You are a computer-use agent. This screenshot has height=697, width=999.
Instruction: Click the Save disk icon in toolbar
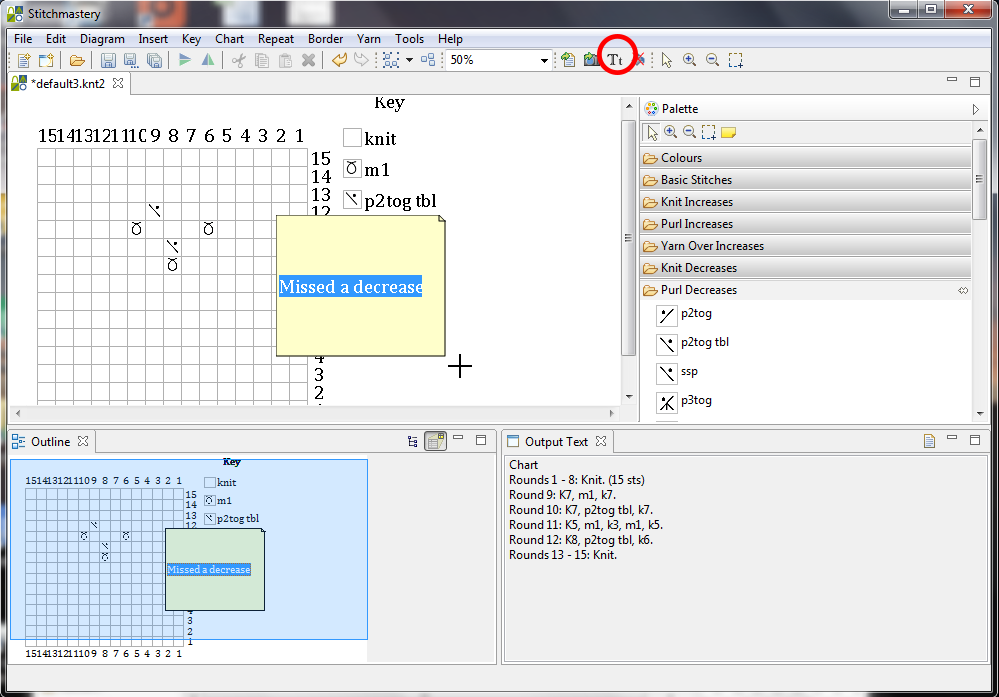coord(108,60)
